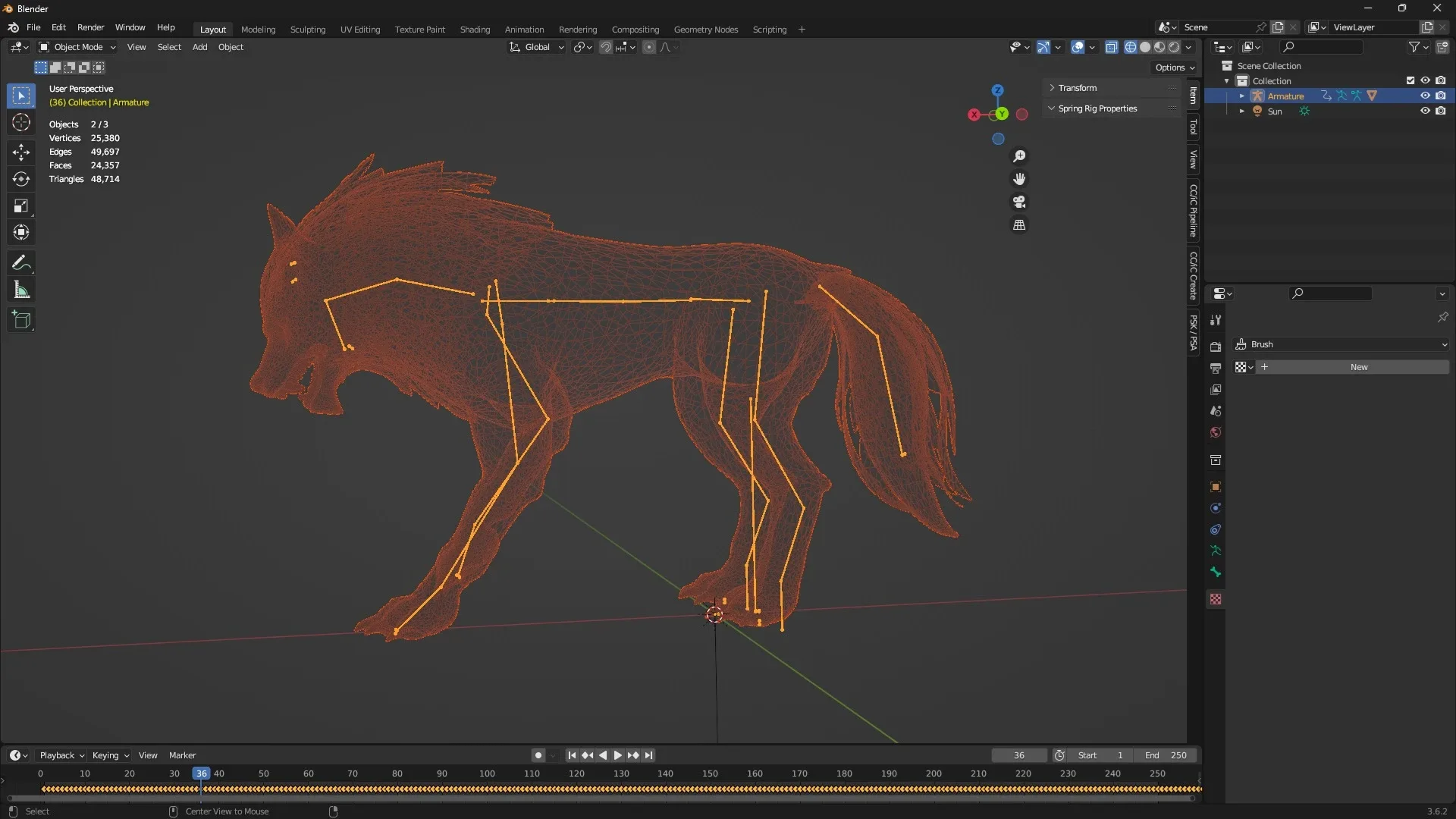Click the End frame field
The height and width of the screenshot is (819, 1456).
click(x=1166, y=755)
